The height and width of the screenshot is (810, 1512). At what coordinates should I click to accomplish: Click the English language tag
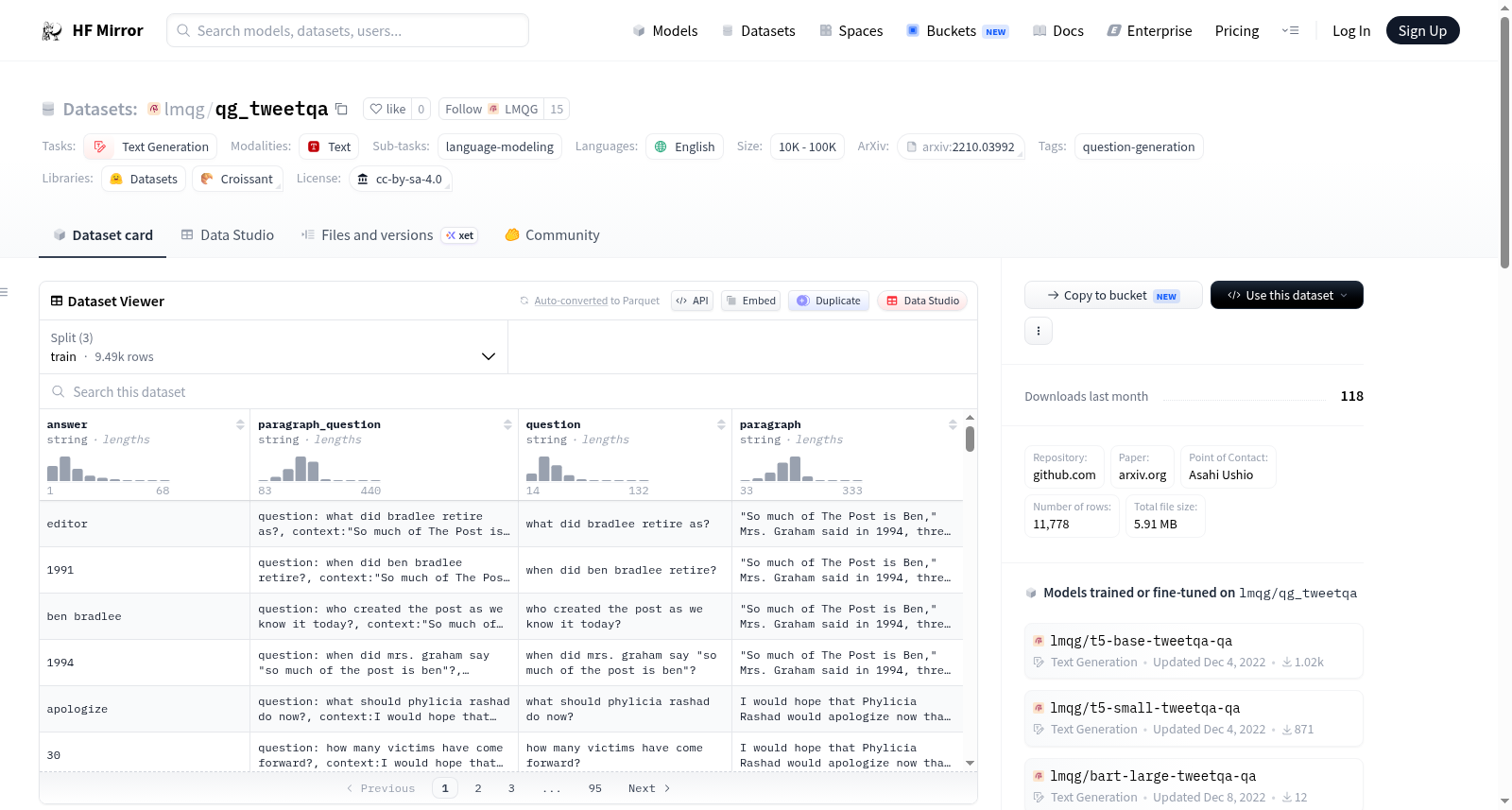pos(685,146)
